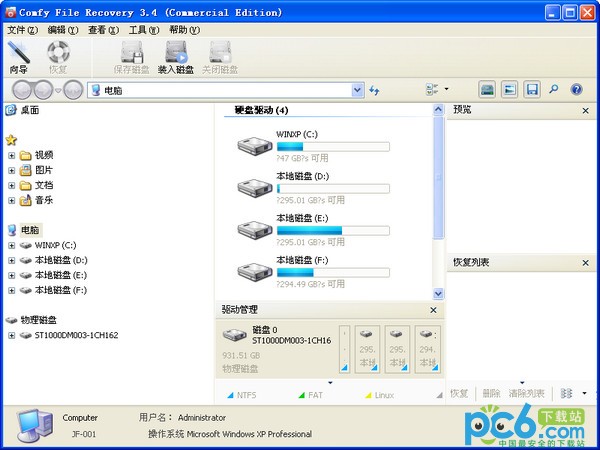
Task: Open the 帮助 menu
Action: [x=184, y=30]
